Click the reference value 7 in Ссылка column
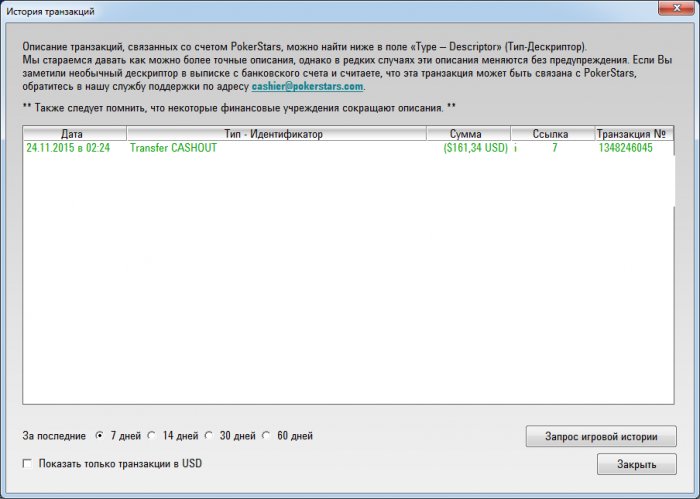The width and height of the screenshot is (700, 499). click(x=554, y=148)
